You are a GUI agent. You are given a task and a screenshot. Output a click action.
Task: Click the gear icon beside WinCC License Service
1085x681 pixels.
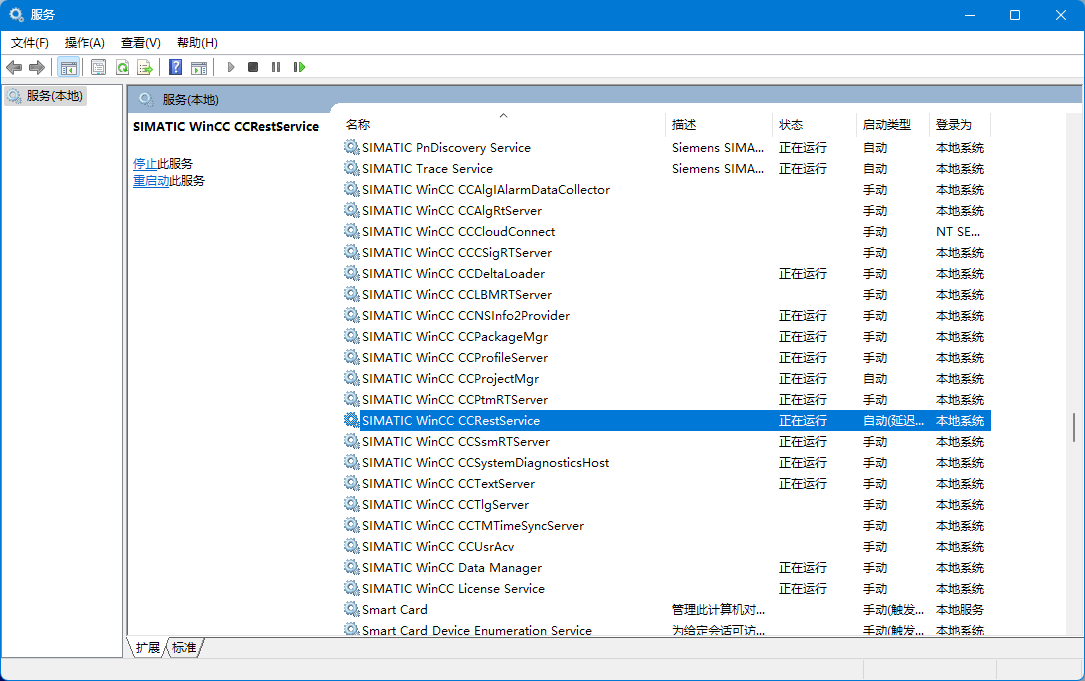tap(352, 588)
